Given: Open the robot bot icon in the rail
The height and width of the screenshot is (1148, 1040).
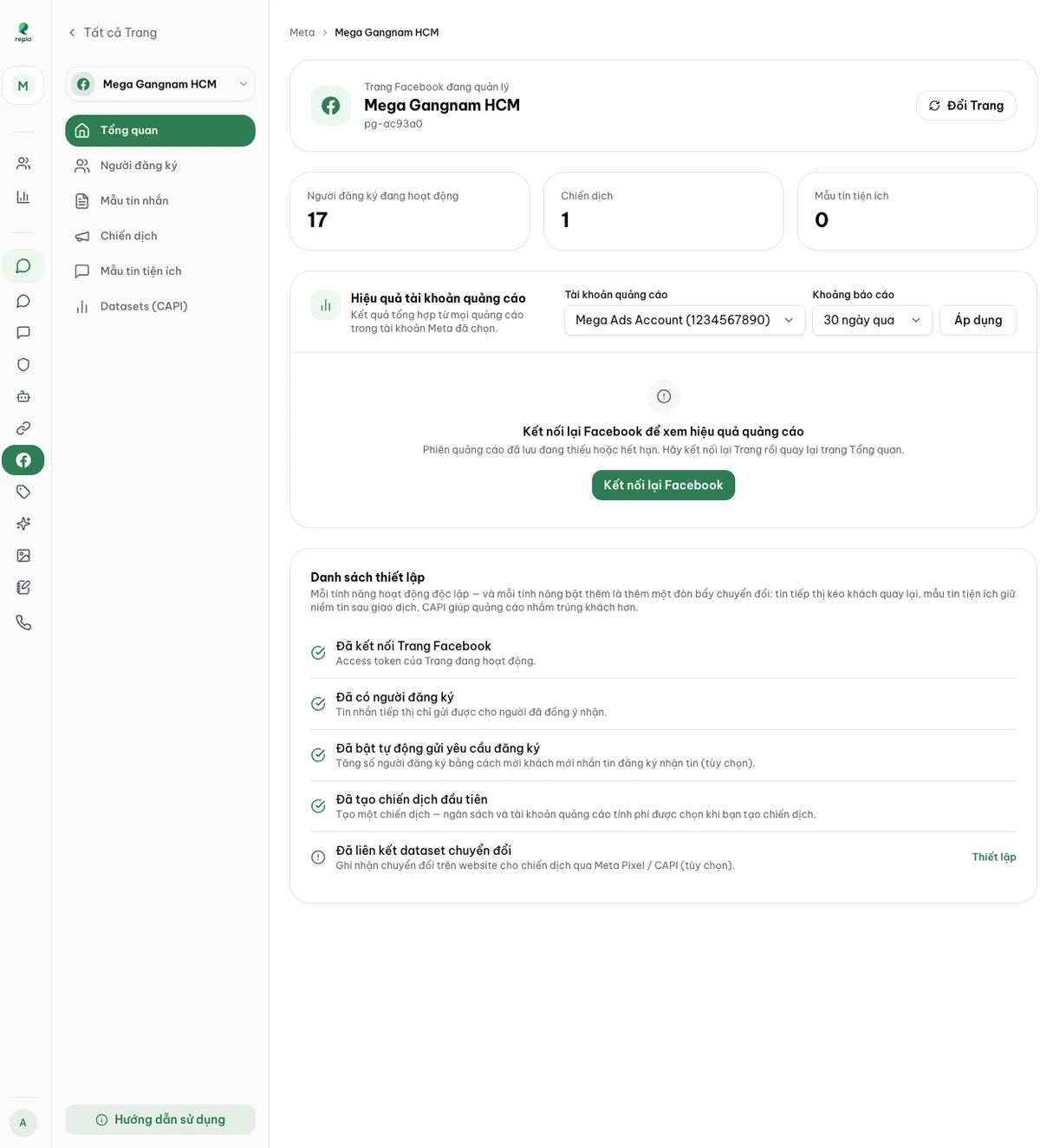Looking at the screenshot, I should (x=23, y=396).
